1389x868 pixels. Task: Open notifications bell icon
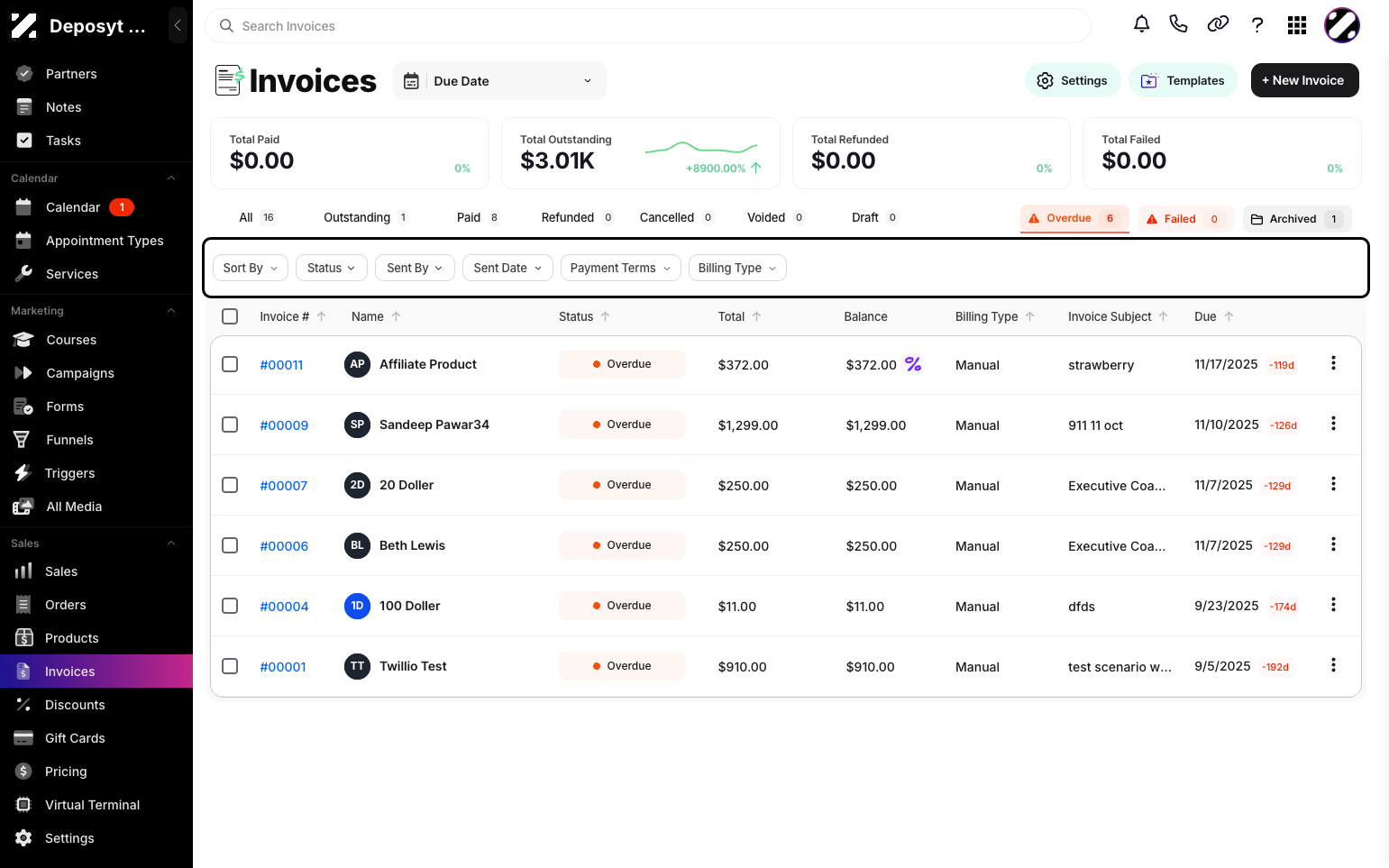pos(1141,24)
